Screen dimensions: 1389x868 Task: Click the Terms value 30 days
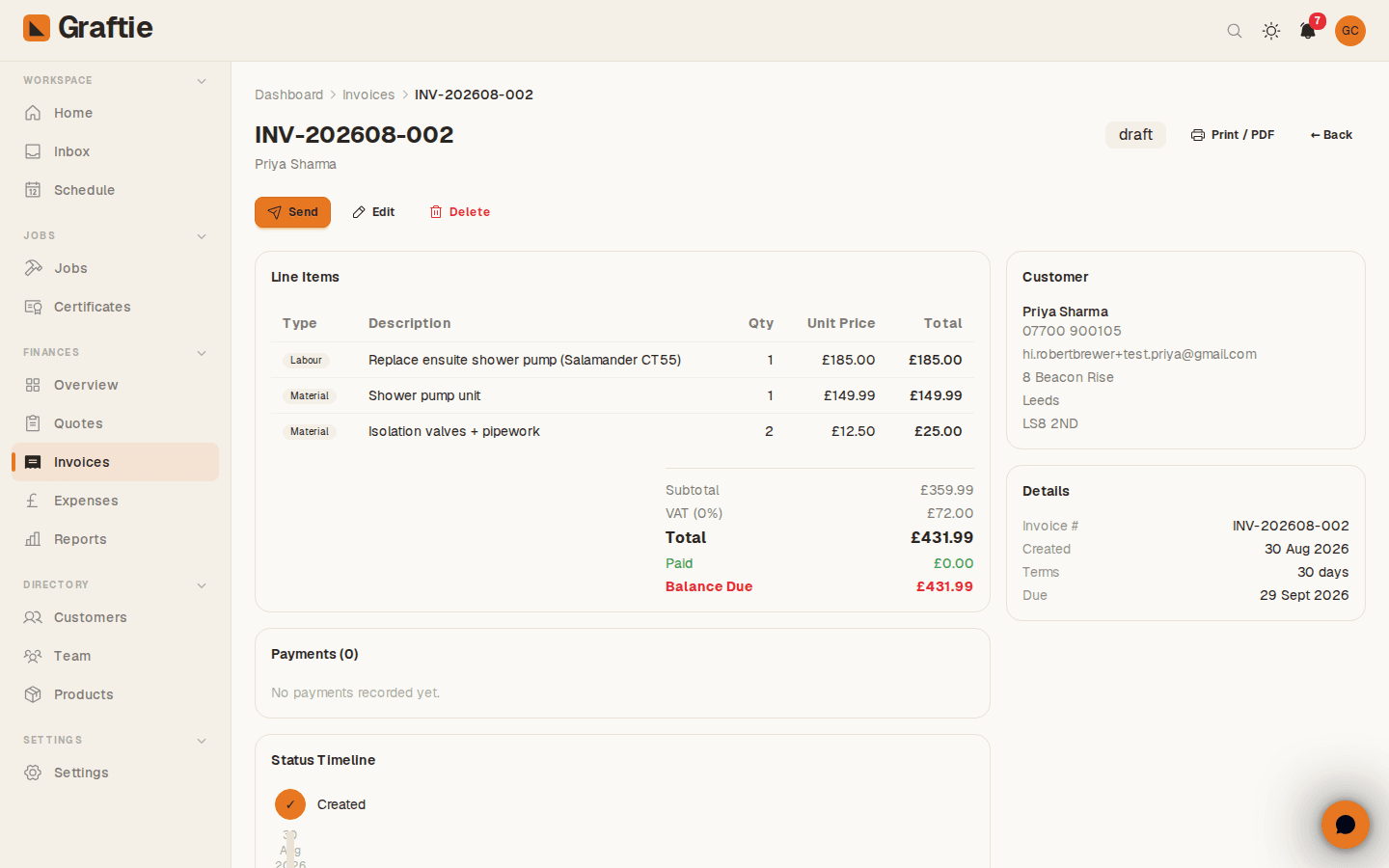1322,572
